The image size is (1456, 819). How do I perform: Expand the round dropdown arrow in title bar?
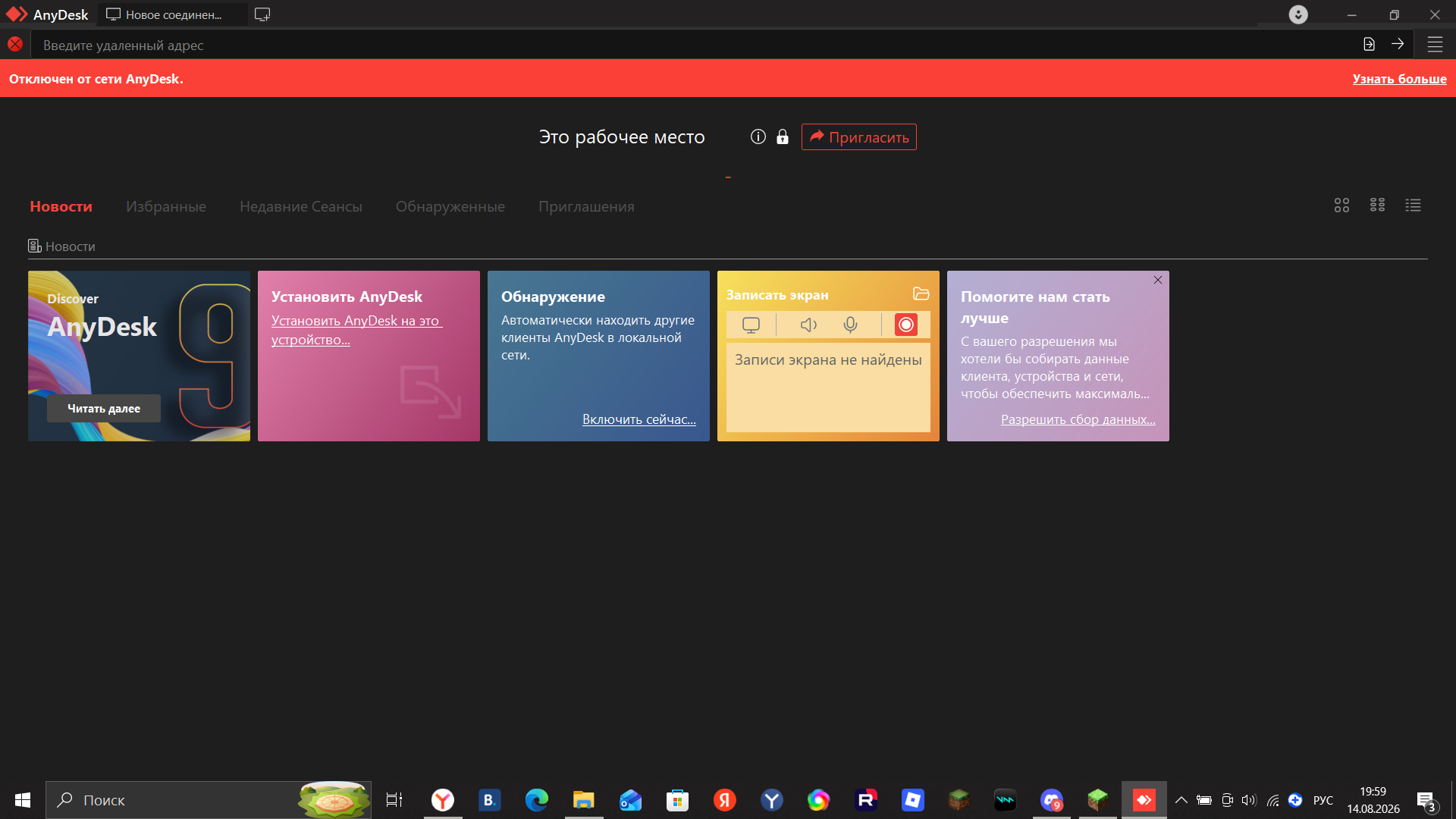pos(1298,14)
